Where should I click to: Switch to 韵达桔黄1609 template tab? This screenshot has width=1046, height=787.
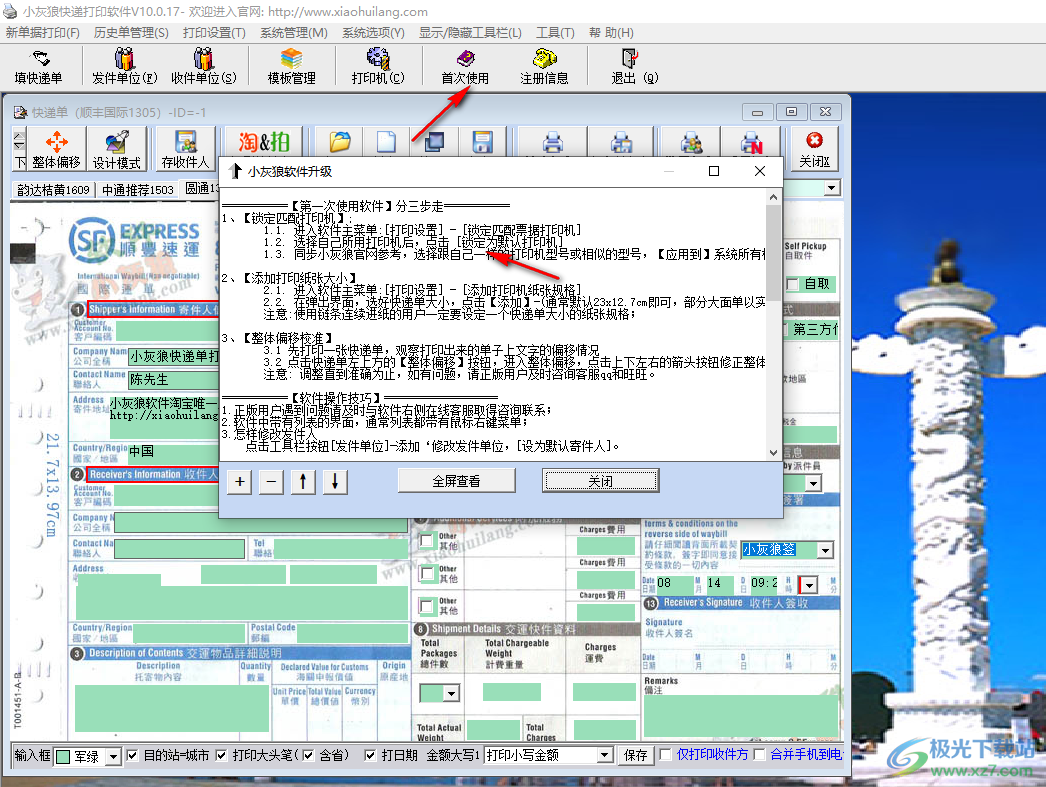coord(53,190)
